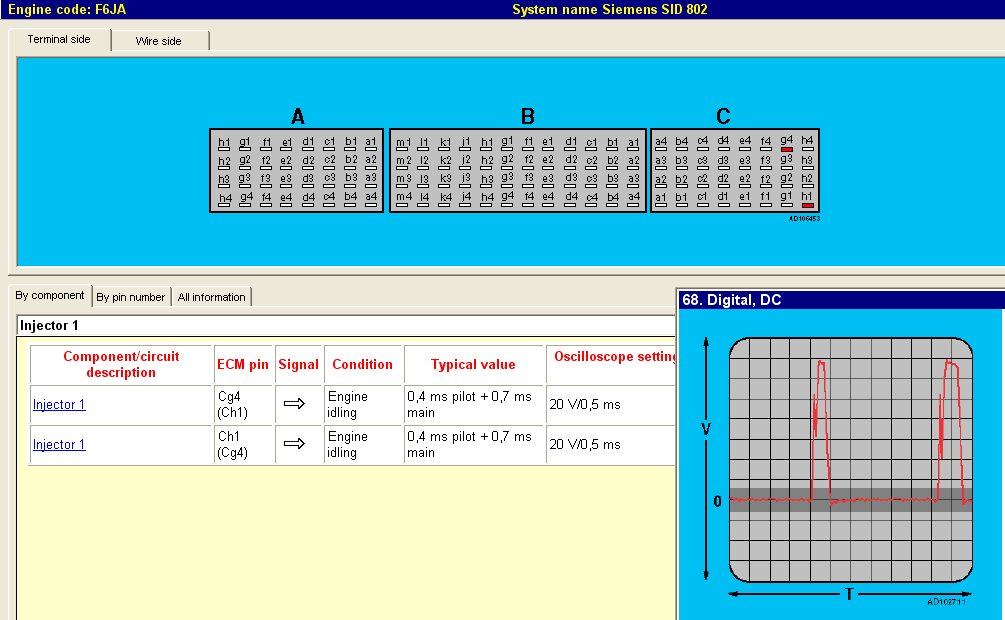Click pin a1 on connector C
This screenshot has height=620, width=1005.
(x=661, y=199)
